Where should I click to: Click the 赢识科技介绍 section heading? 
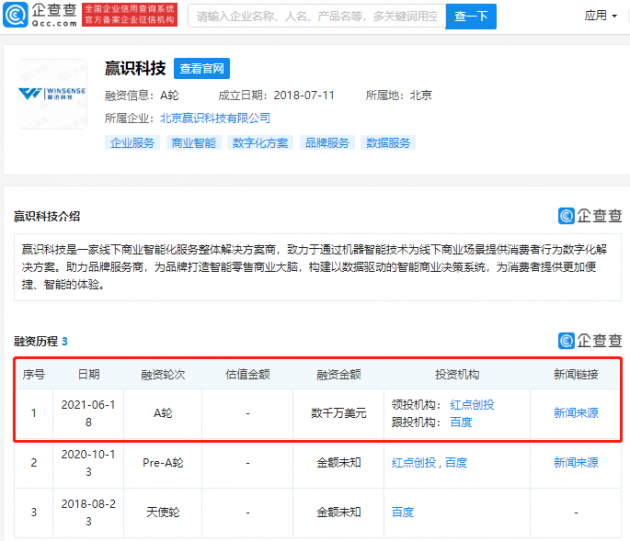[47, 216]
